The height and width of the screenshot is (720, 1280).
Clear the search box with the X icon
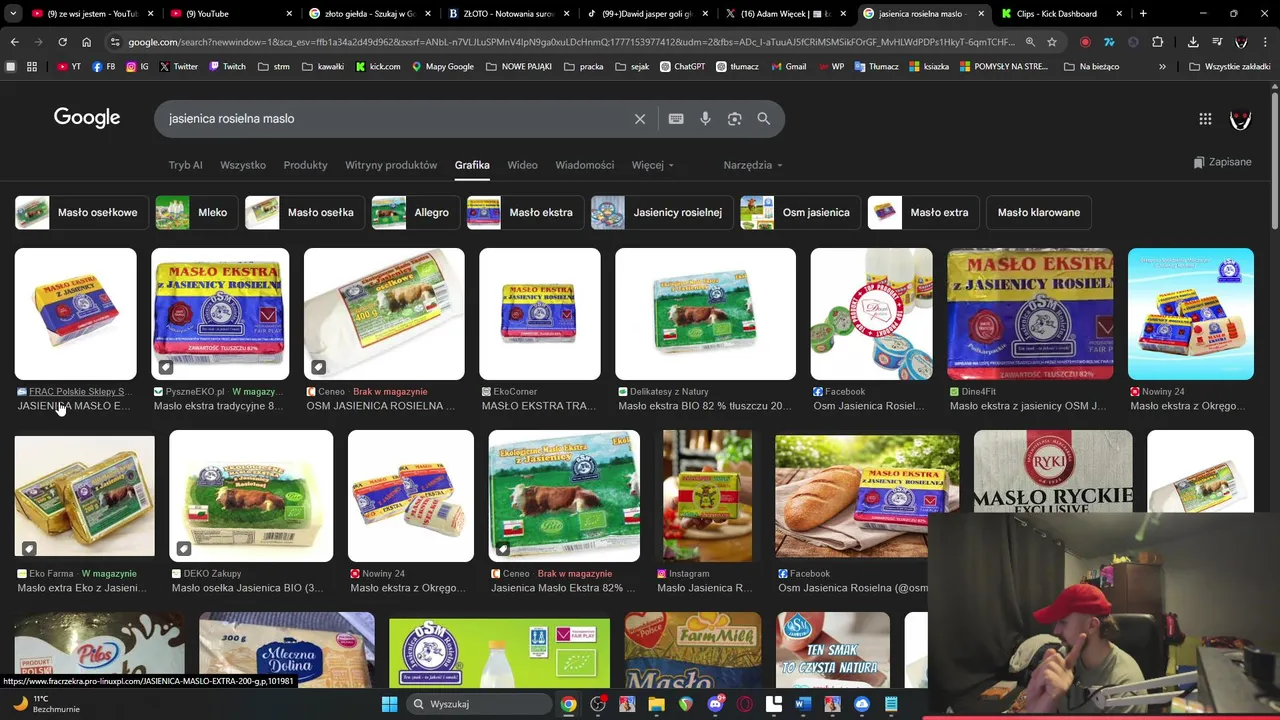click(640, 119)
